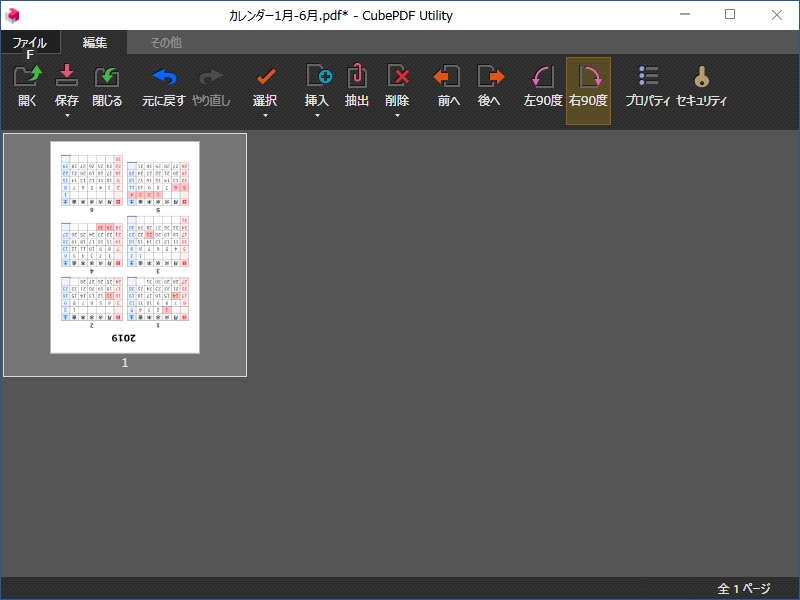Click the やり直し redo icon

pyautogui.click(x=211, y=77)
